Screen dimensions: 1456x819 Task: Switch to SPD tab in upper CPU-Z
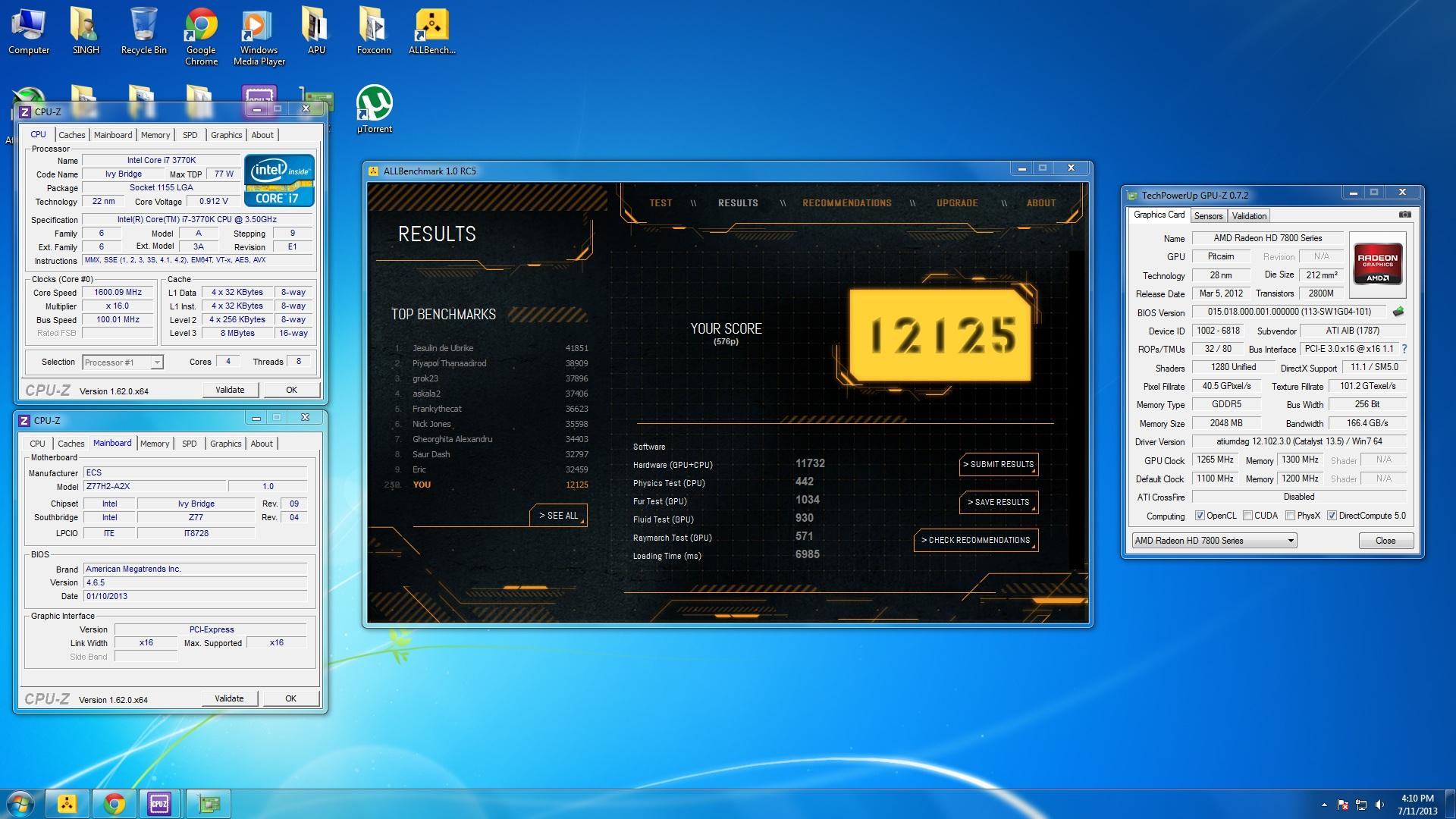pyautogui.click(x=190, y=135)
